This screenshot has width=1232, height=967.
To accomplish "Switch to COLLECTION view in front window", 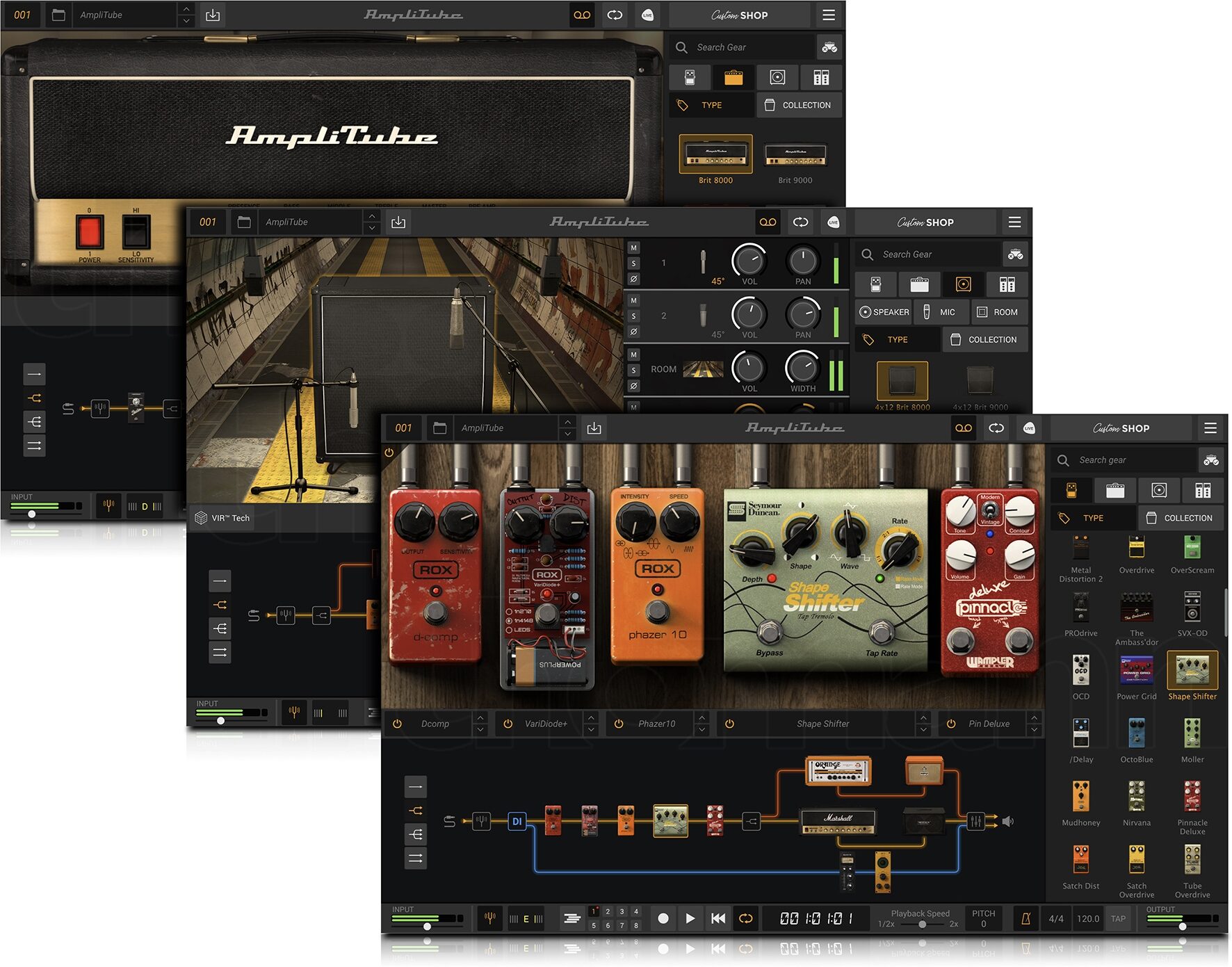I will 1181,518.
